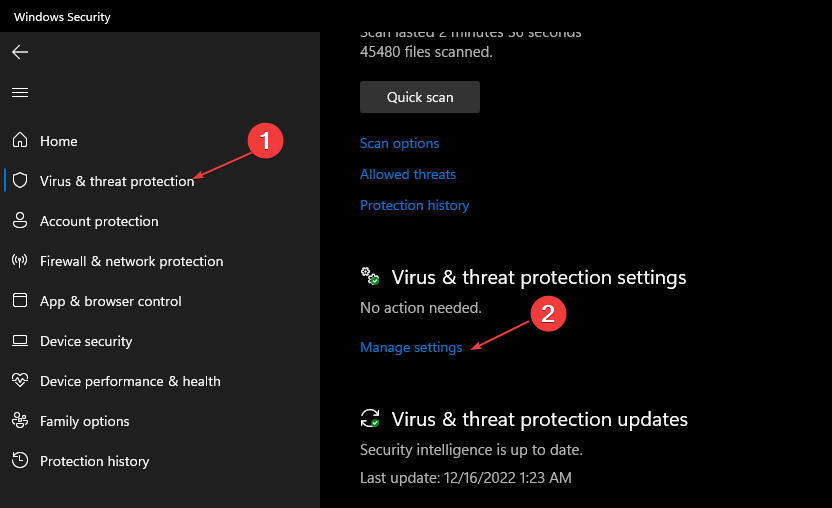Click the Device performance heart icon
Screen dimensions: 832x508
[20, 380]
